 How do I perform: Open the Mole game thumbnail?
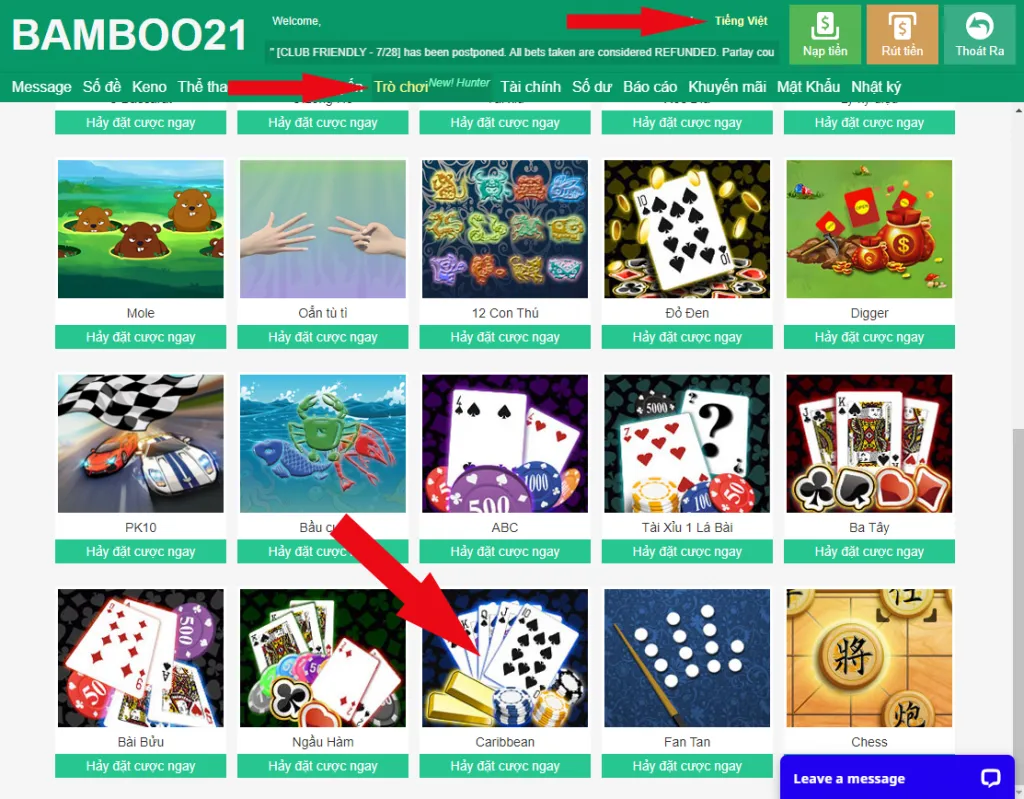pos(140,229)
